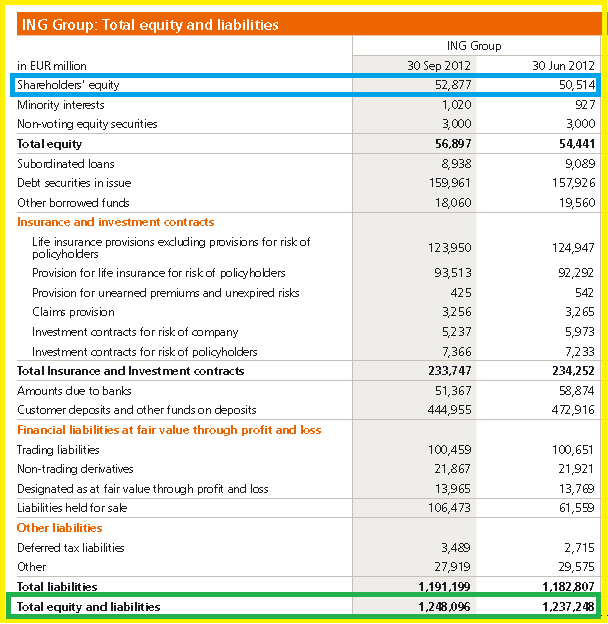The width and height of the screenshot is (608, 624).
Task: Click the bold 'Total equity' row label
Action: coord(49,144)
